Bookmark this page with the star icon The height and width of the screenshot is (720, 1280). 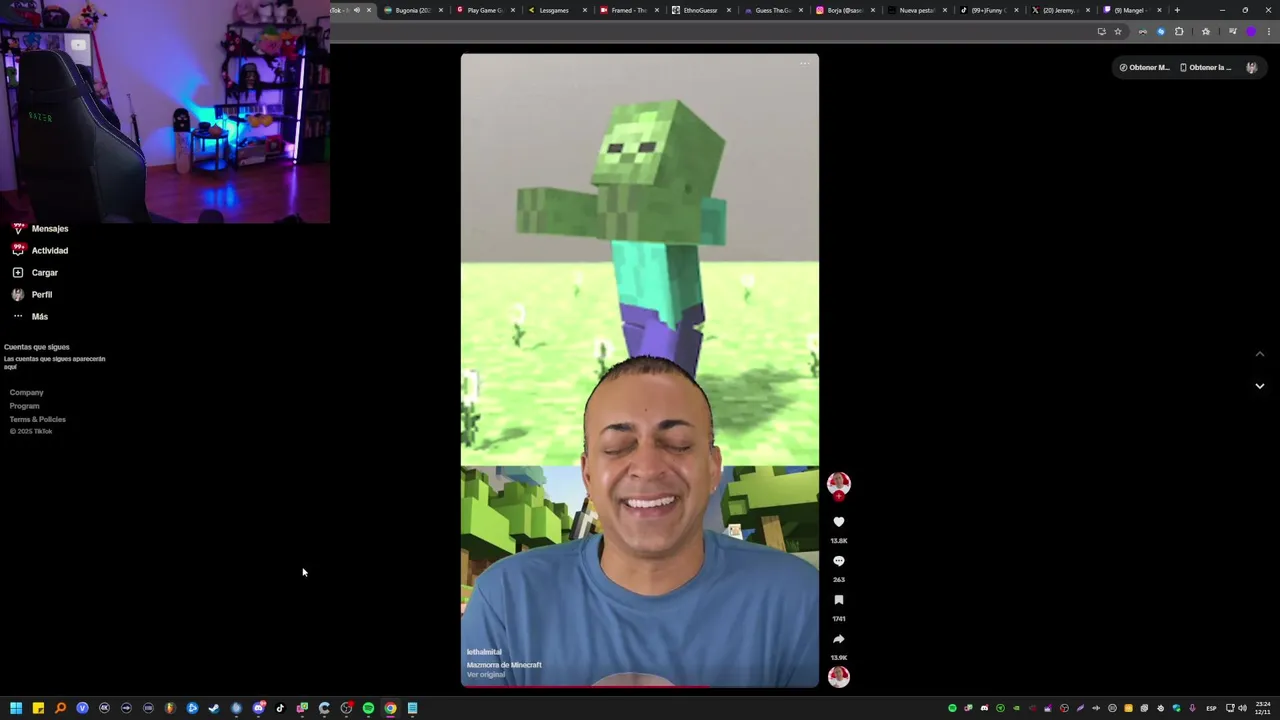coord(1118,31)
